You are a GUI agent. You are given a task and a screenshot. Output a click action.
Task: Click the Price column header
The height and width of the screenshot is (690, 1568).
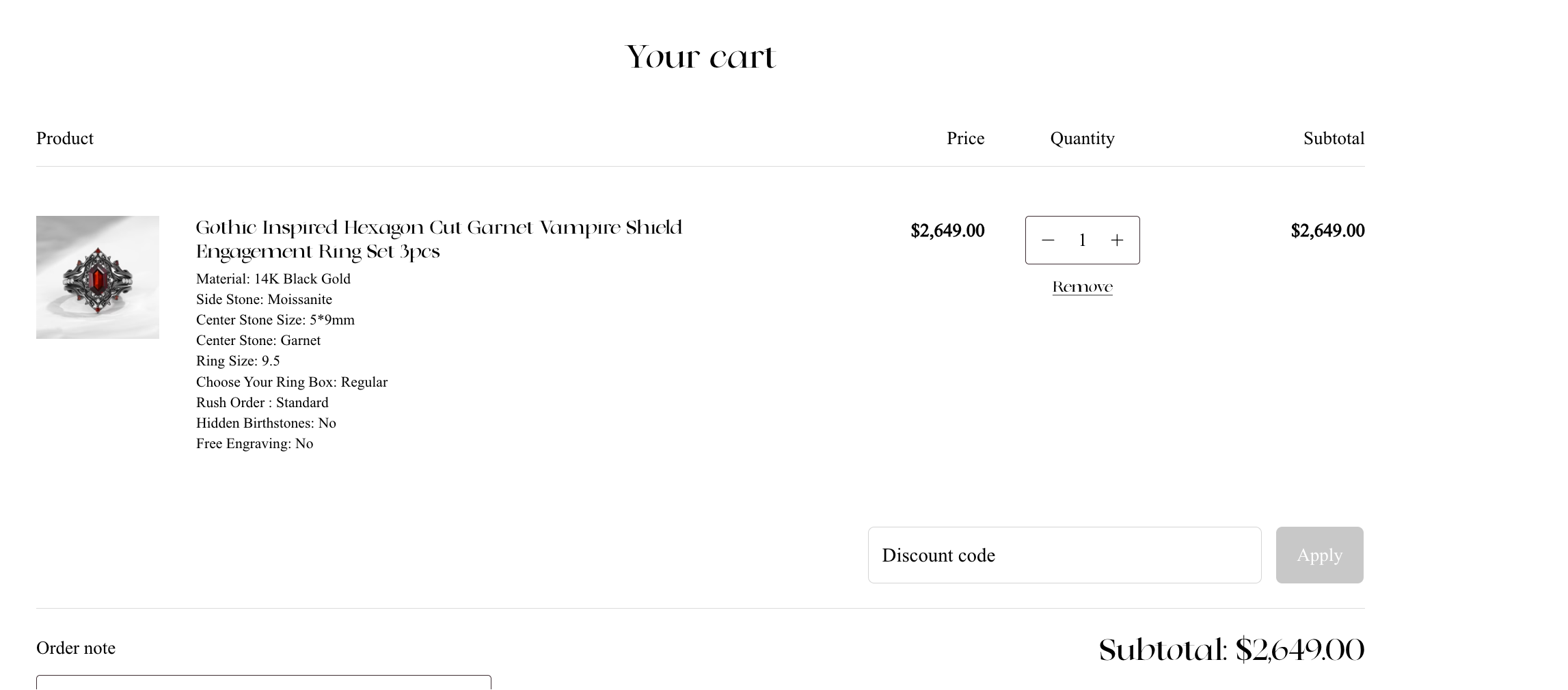965,139
